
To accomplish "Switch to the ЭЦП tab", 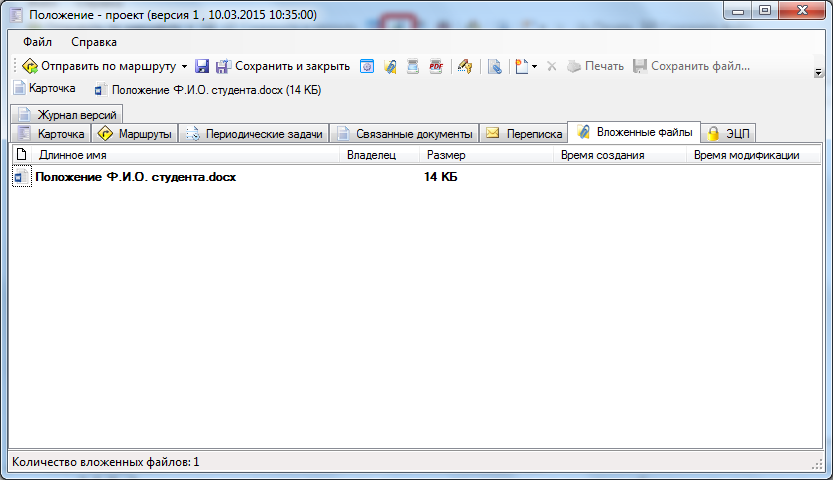I will (728, 134).
